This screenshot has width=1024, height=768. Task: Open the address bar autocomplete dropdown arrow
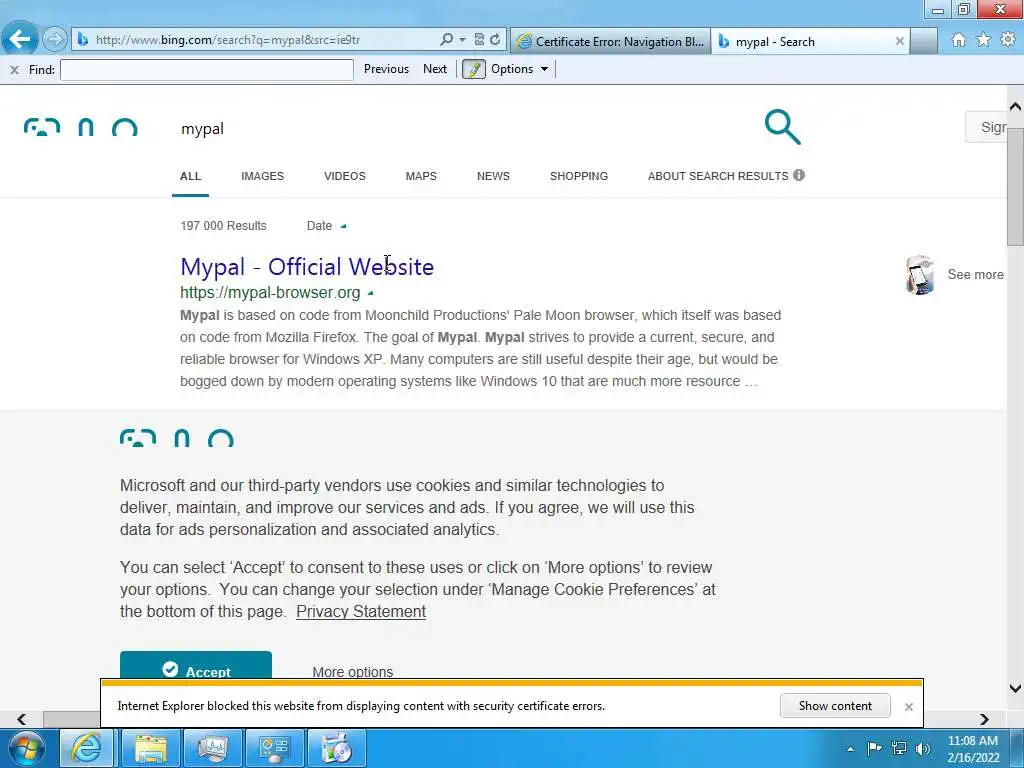(462, 40)
